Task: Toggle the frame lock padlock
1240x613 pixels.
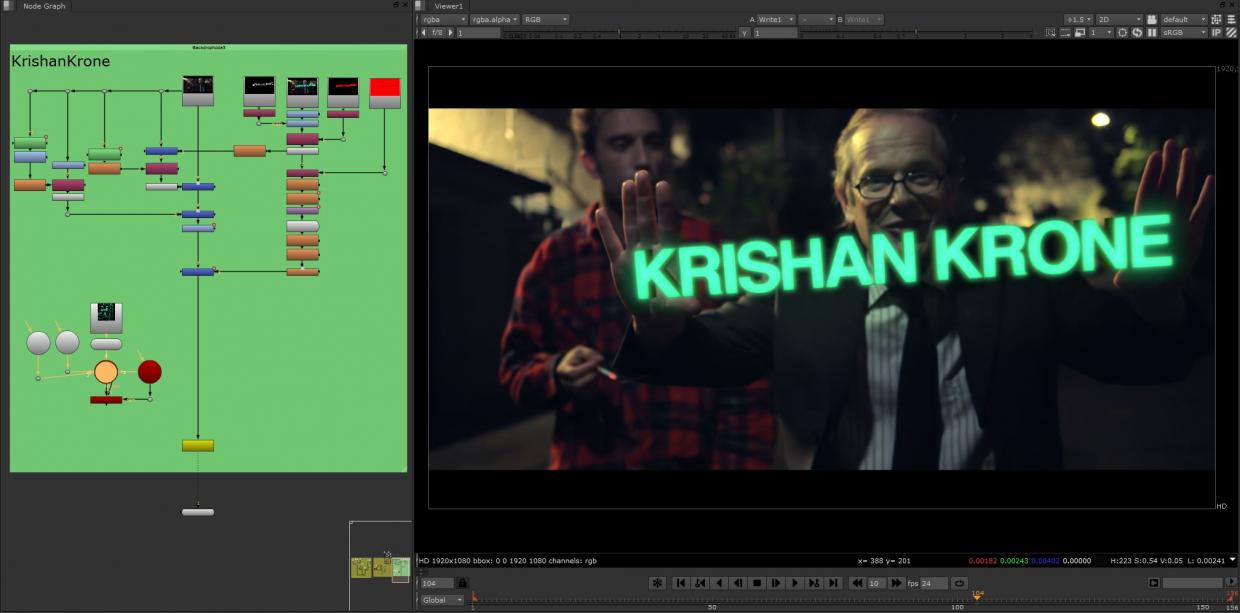Action: tap(462, 583)
